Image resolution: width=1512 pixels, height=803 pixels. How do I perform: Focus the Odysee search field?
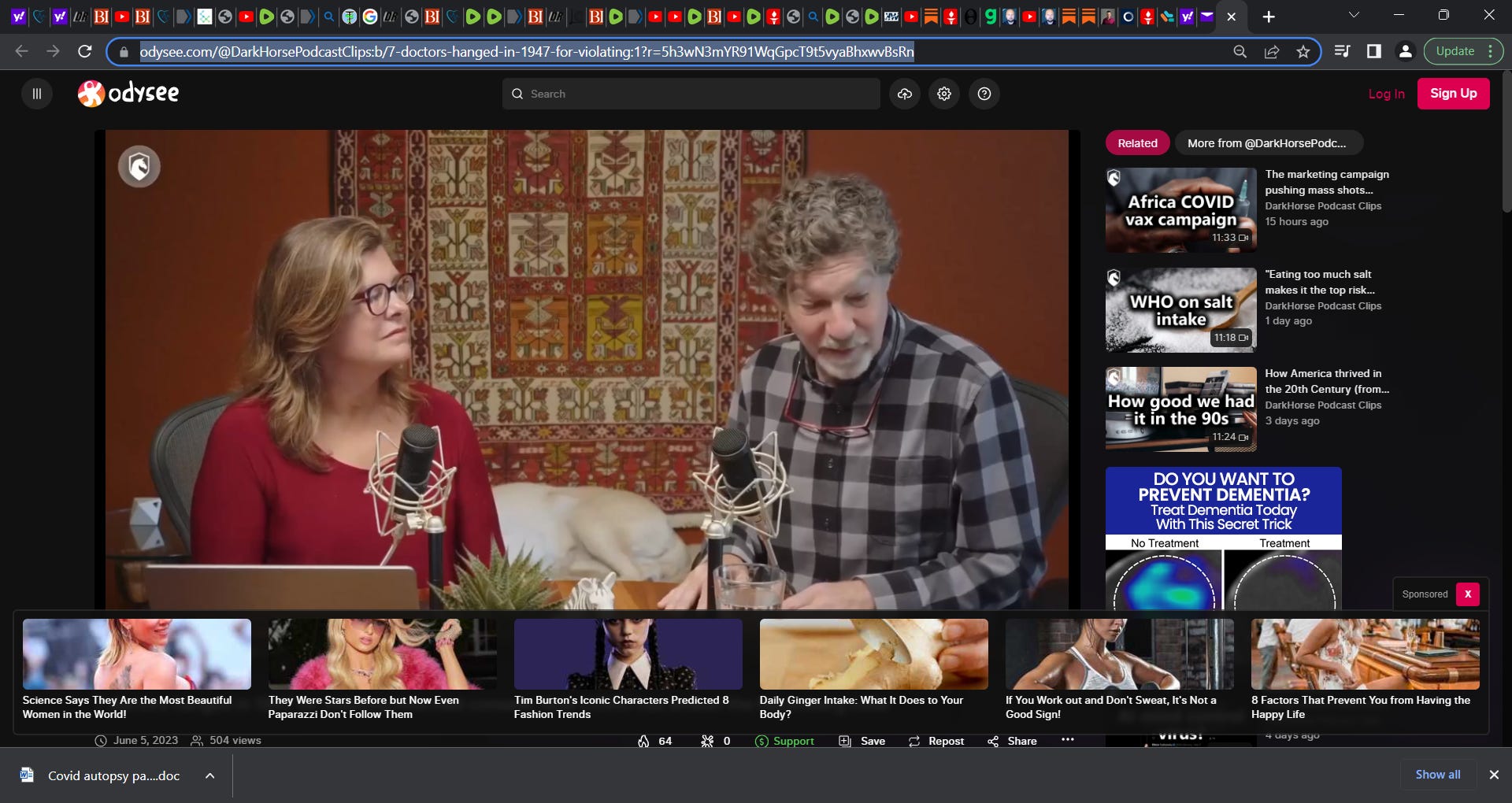(x=691, y=94)
